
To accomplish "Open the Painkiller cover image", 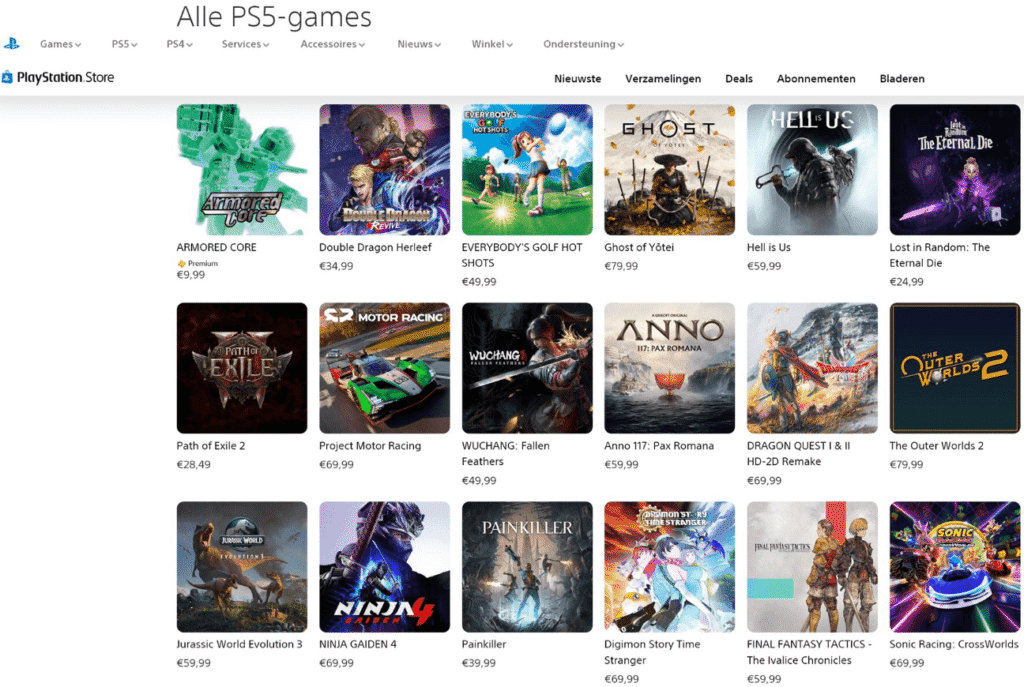I will click(527, 567).
